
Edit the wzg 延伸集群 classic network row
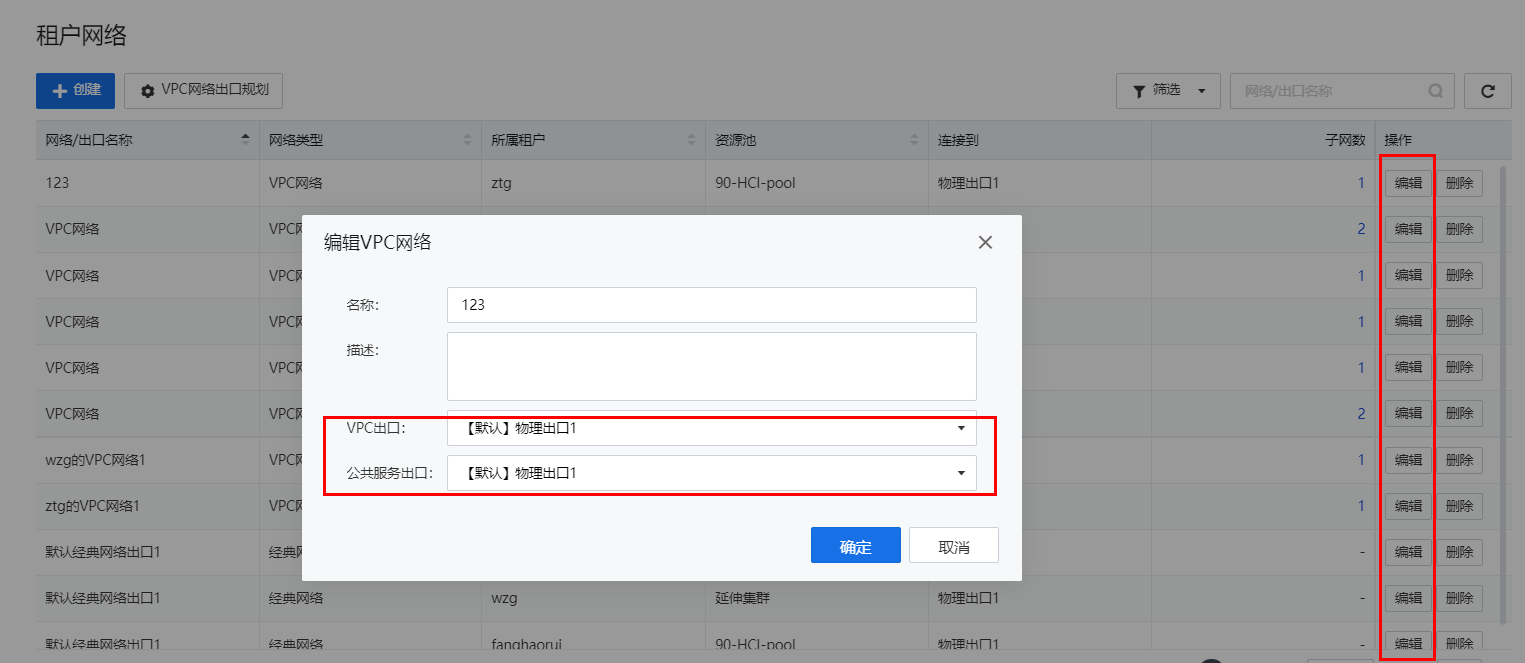pyautogui.click(x=1408, y=597)
